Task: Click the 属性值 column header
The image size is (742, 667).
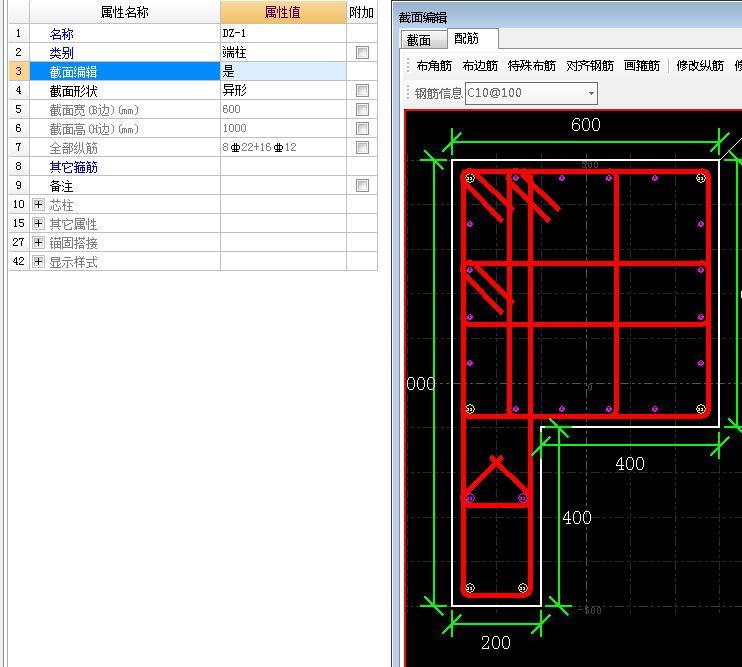Action: (283, 12)
